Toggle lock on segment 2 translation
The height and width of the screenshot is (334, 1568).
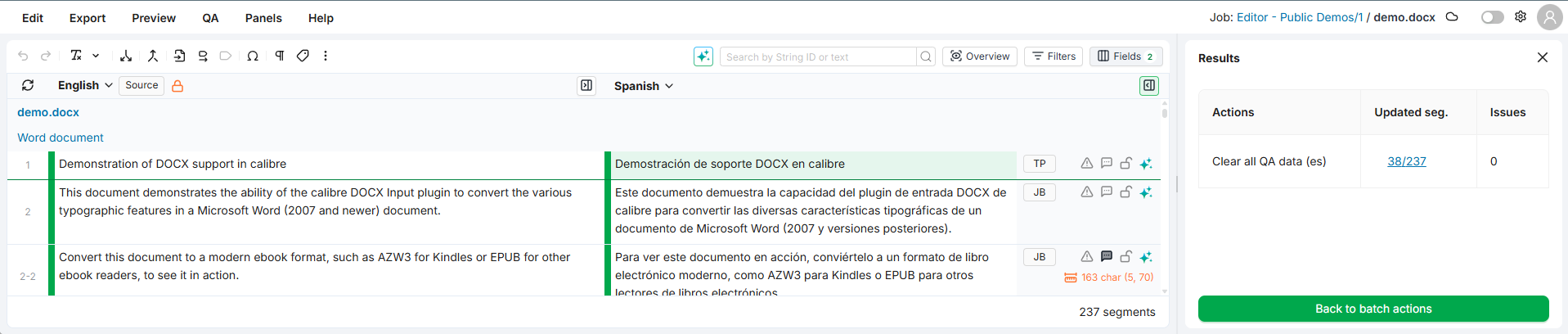click(1125, 192)
